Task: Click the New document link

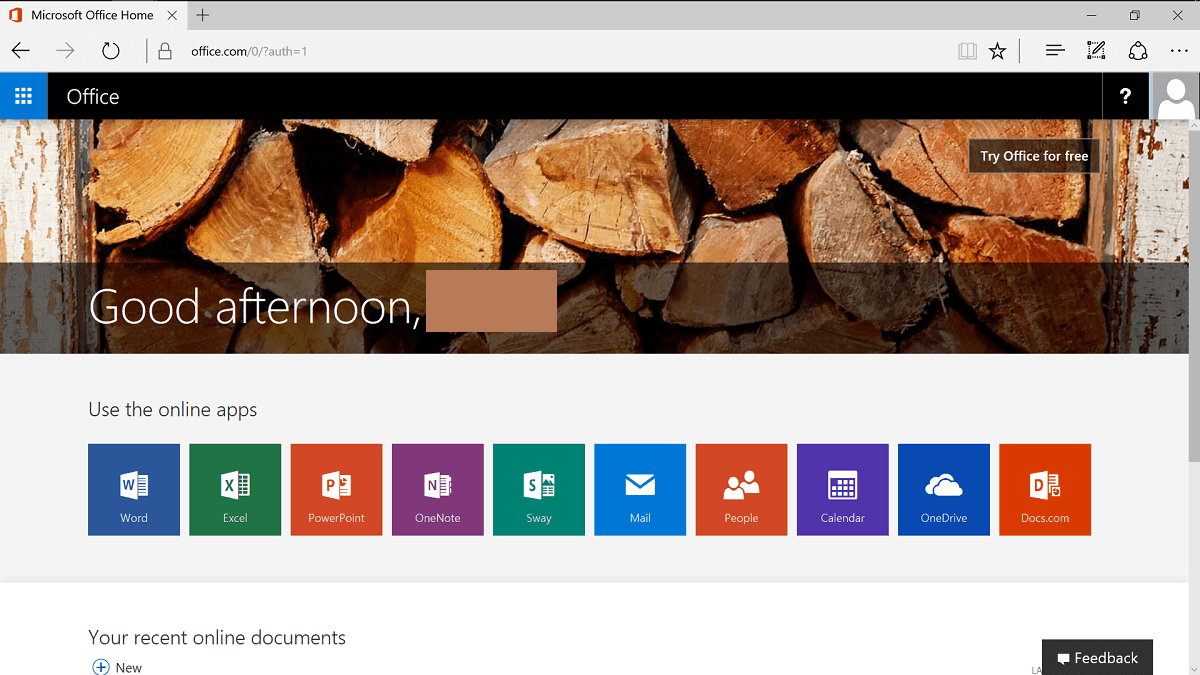Action: 117,667
